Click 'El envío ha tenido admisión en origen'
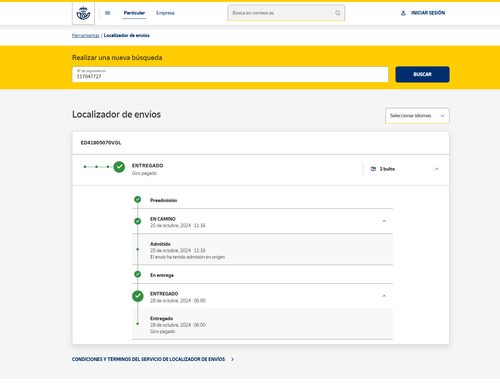This screenshot has height=388, width=500. pyautogui.click(x=187, y=257)
